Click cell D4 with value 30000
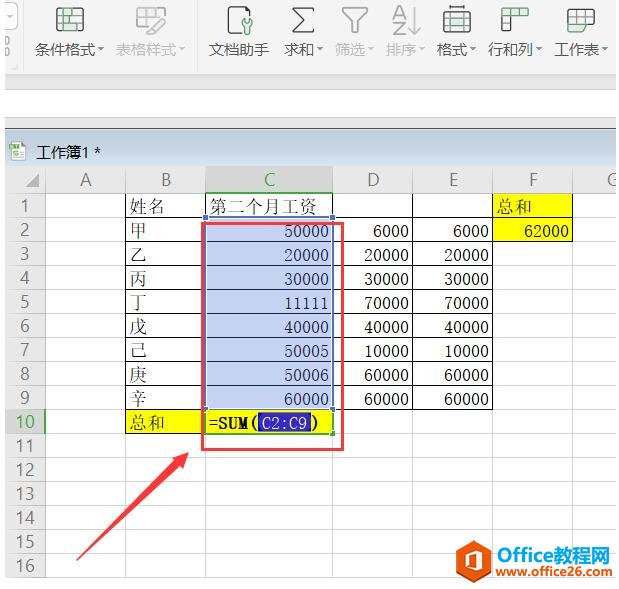The height and width of the screenshot is (589, 619). coord(373,278)
